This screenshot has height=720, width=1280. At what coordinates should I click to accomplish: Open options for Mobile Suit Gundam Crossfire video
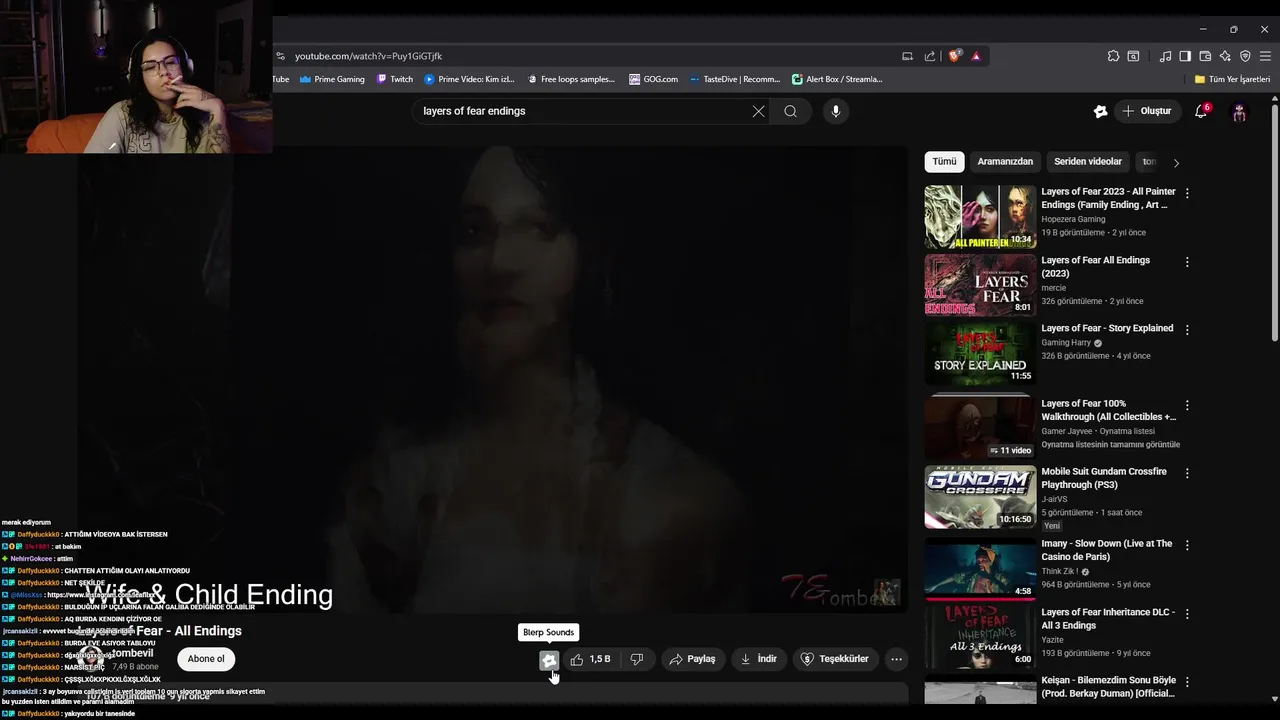1187,473
